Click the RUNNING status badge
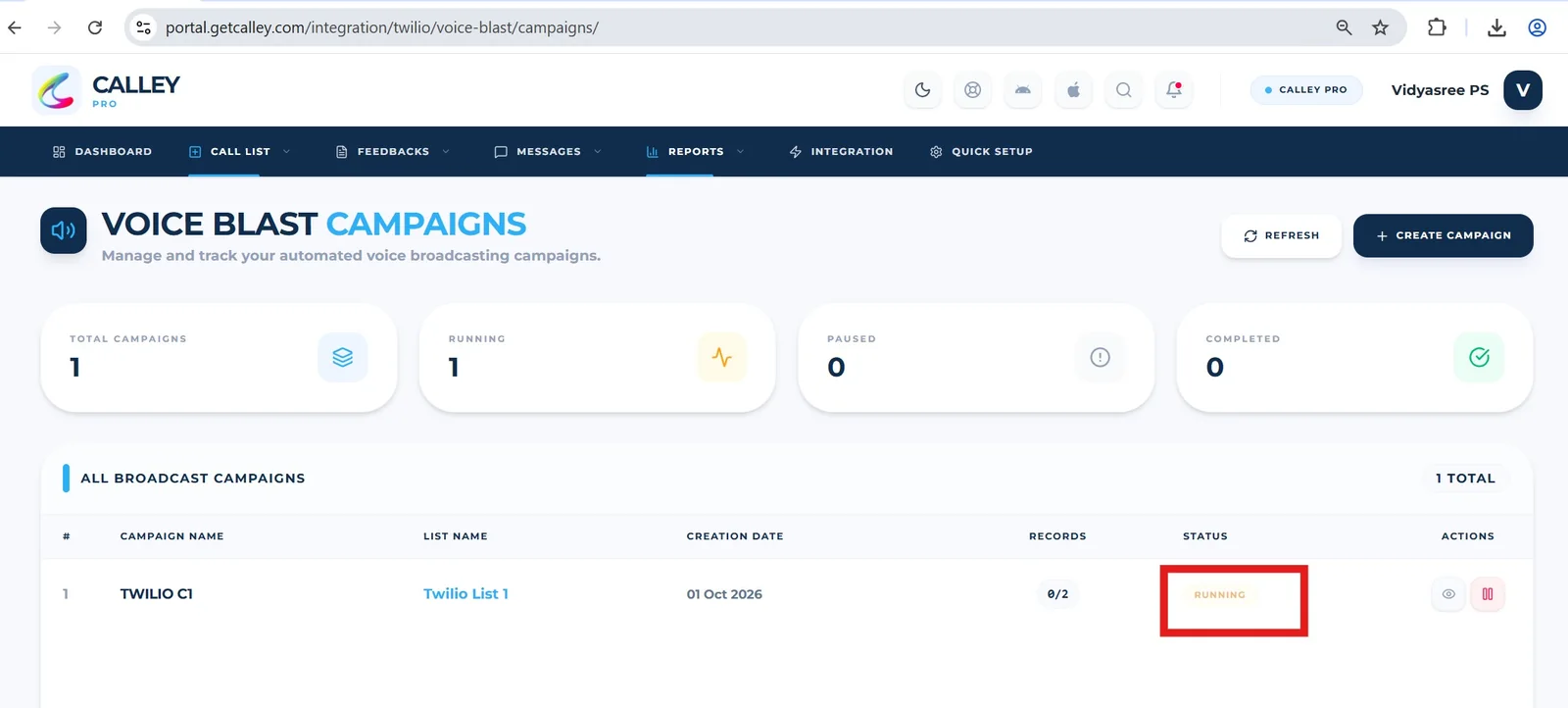 coord(1220,595)
